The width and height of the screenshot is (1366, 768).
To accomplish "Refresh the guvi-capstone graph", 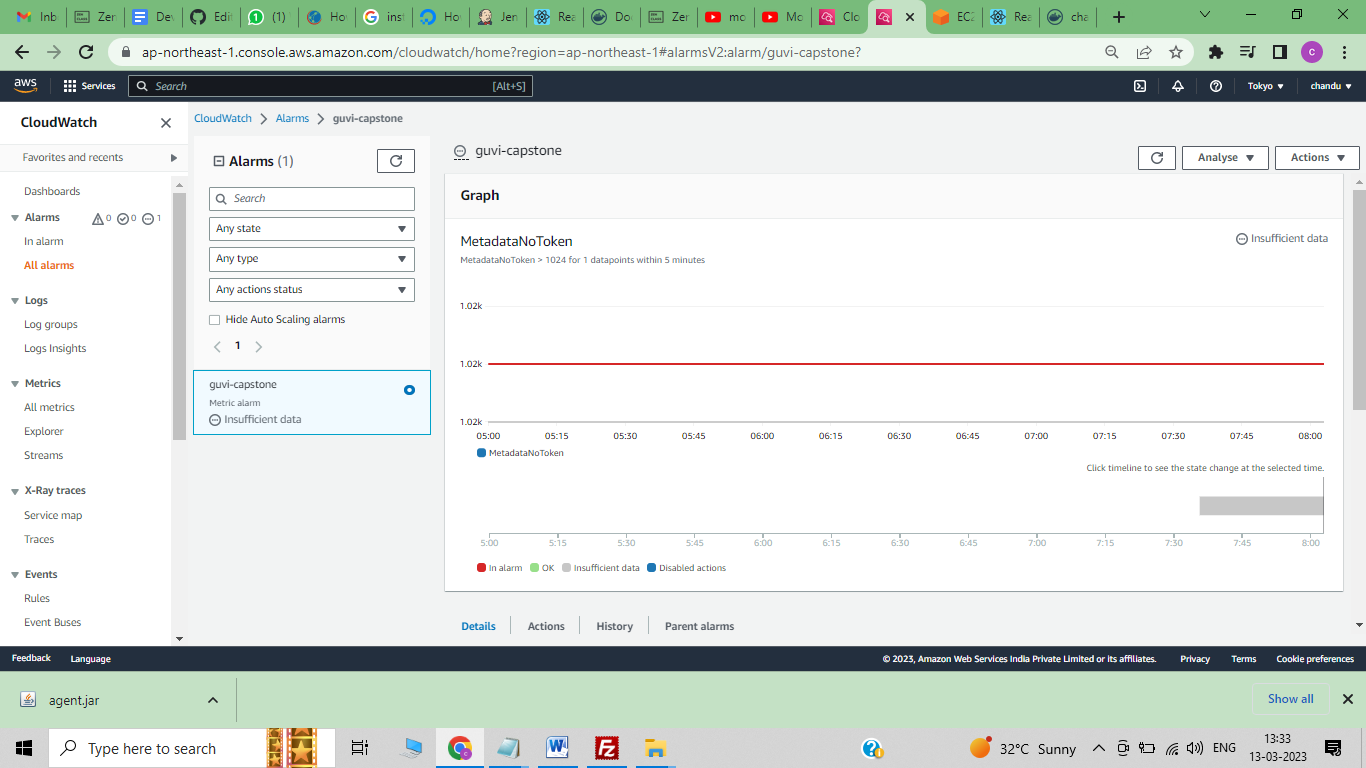I will click(x=1157, y=157).
